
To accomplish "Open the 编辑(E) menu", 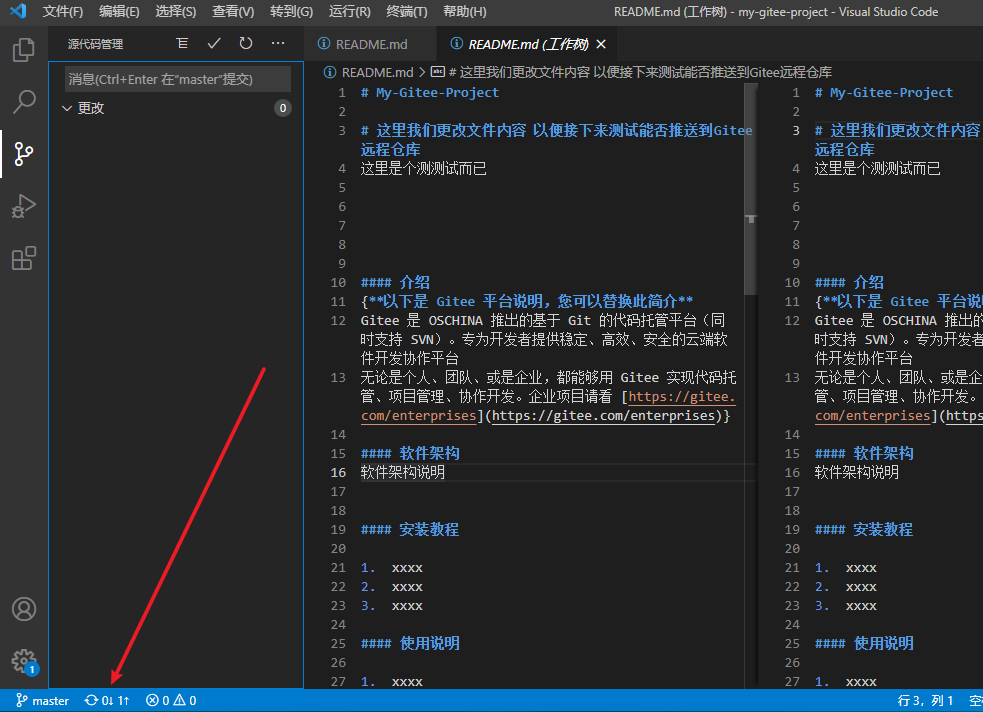I will 119,11.
